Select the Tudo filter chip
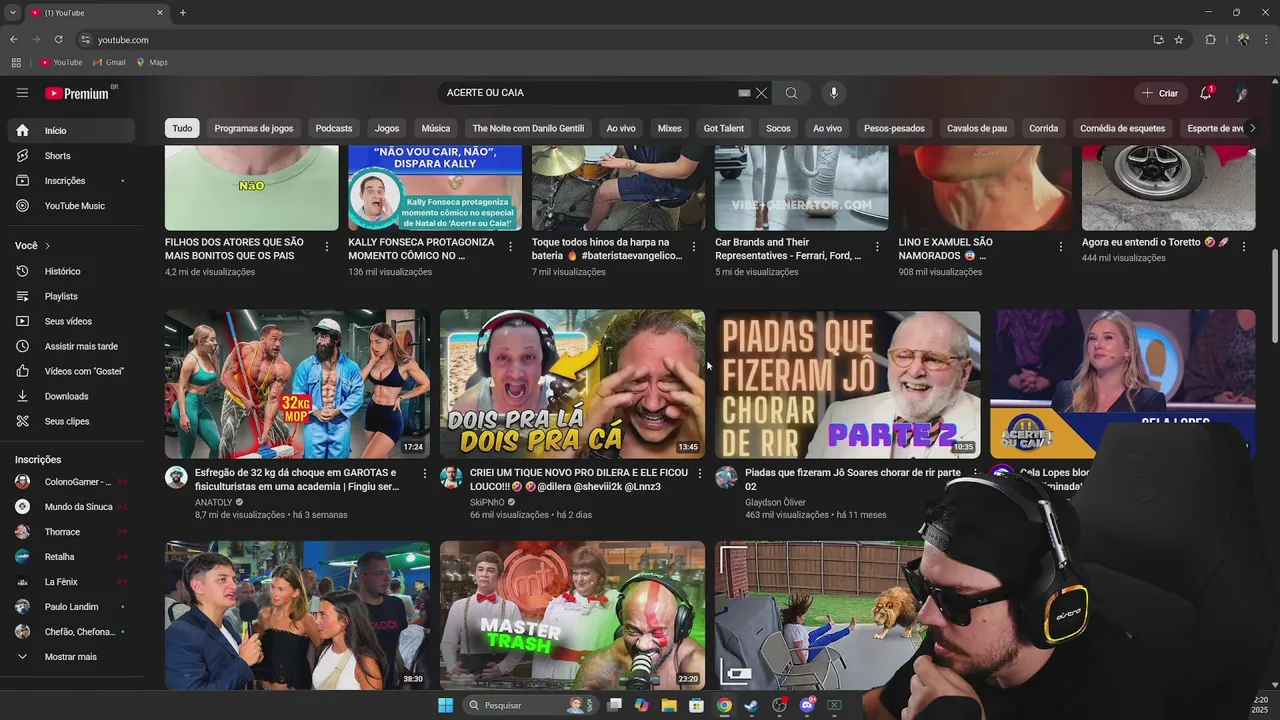 point(182,128)
